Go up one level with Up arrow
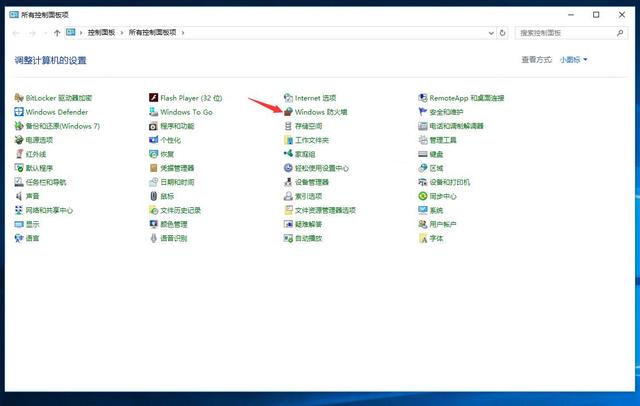 coord(57,33)
